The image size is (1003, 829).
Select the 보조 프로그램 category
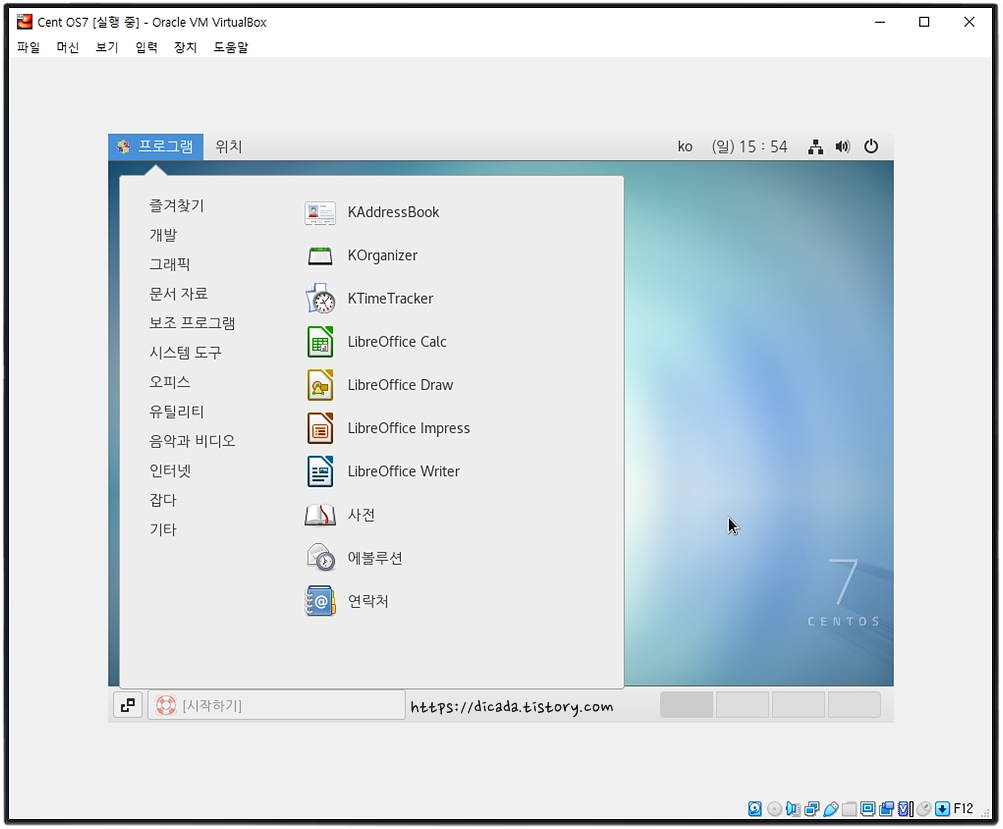point(192,324)
